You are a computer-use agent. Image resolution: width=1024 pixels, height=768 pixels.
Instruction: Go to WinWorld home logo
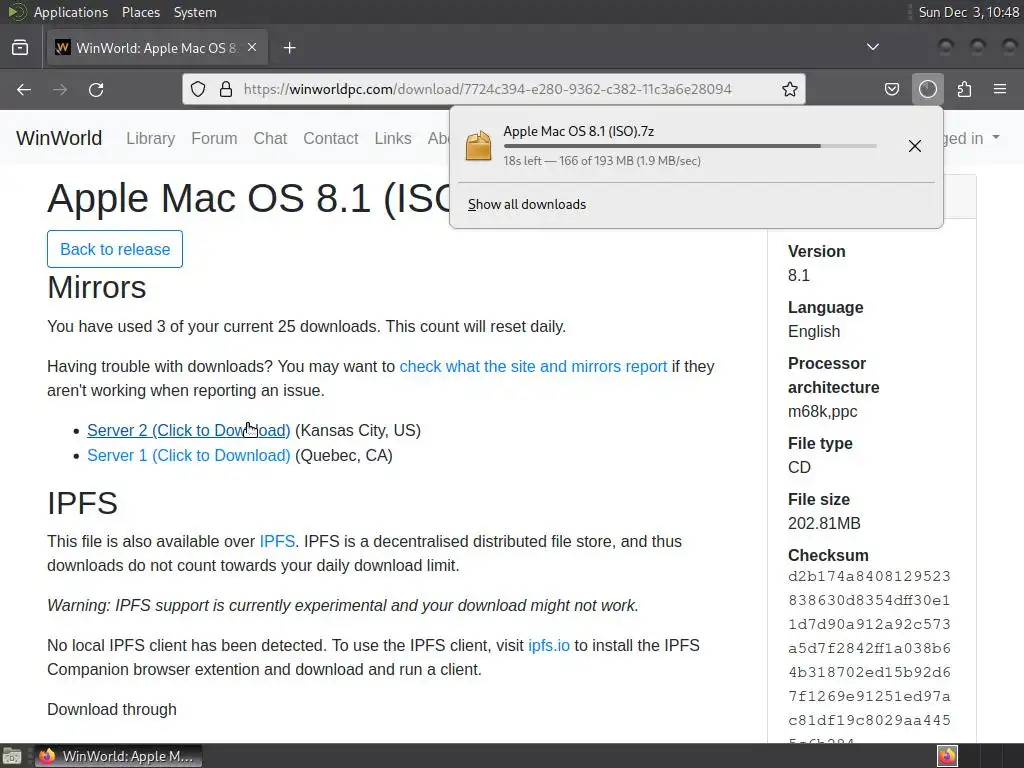pyautogui.click(x=59, y=138)
